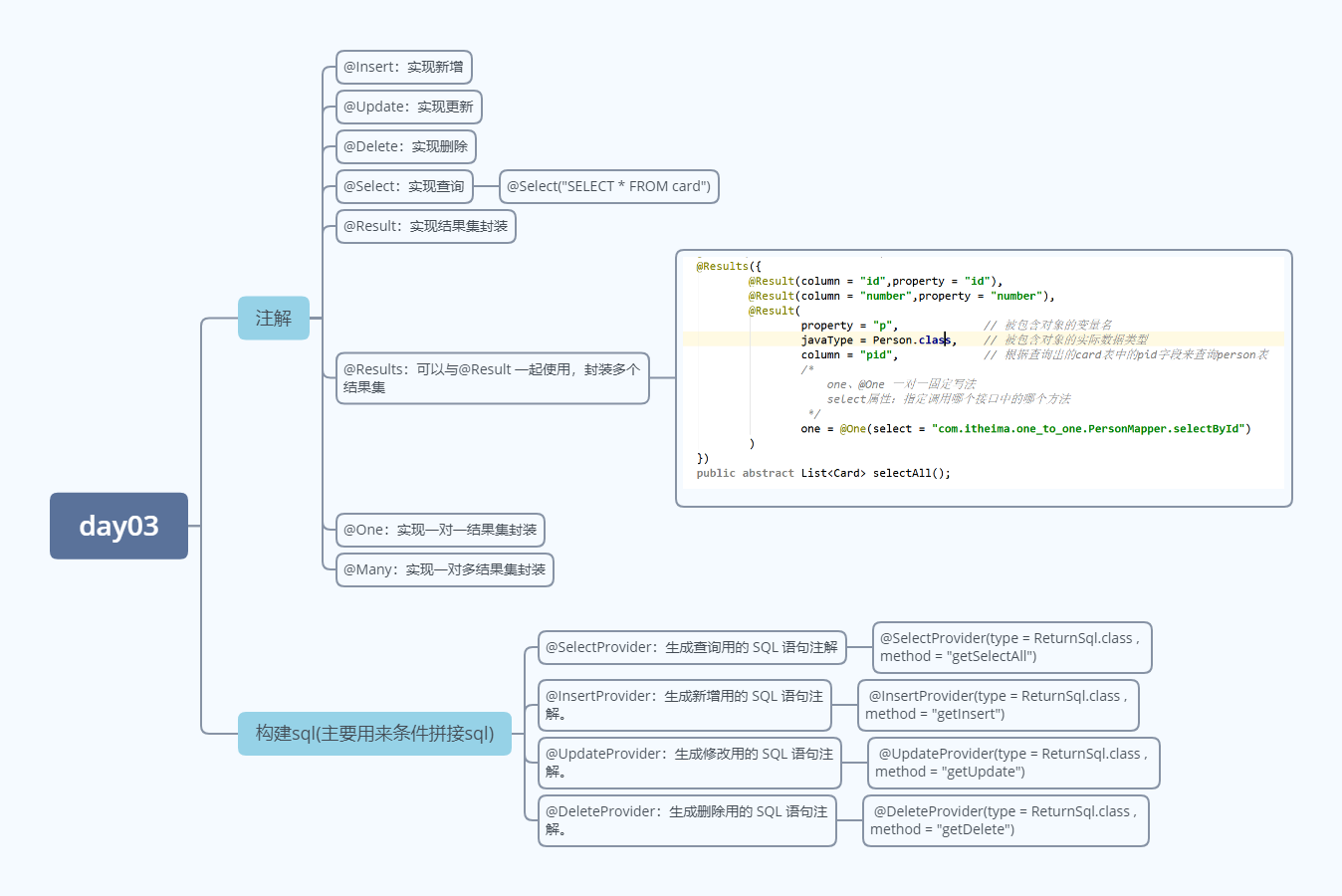1342x896 pixels.
Task: Select the @Many：实现一对多结果集封装 node
Action: [x=444, y=569]
